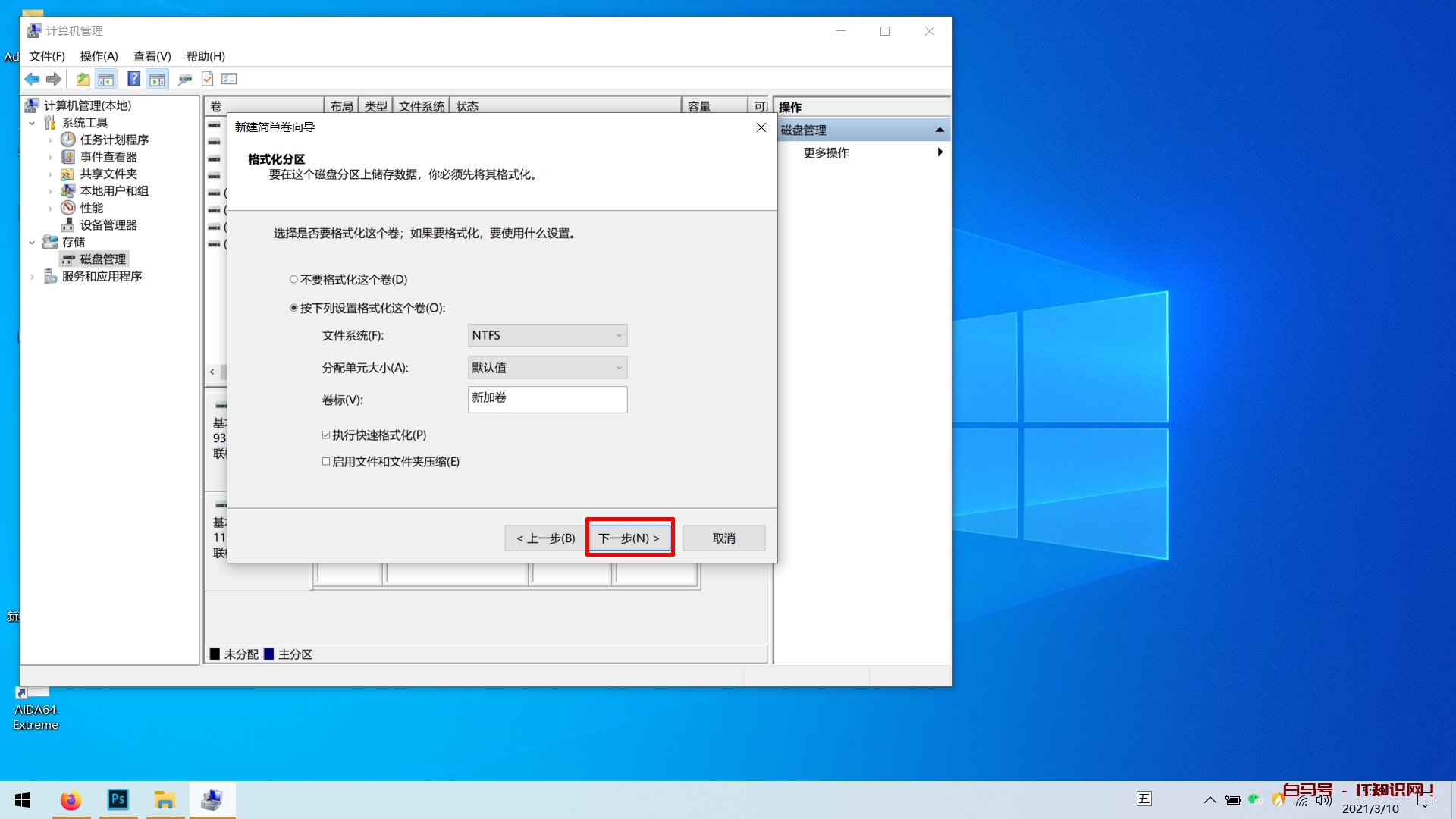The image size is (1456, 819).
Task: Toggle Show/Hide Console Tree icon
Action: [106, 79]
